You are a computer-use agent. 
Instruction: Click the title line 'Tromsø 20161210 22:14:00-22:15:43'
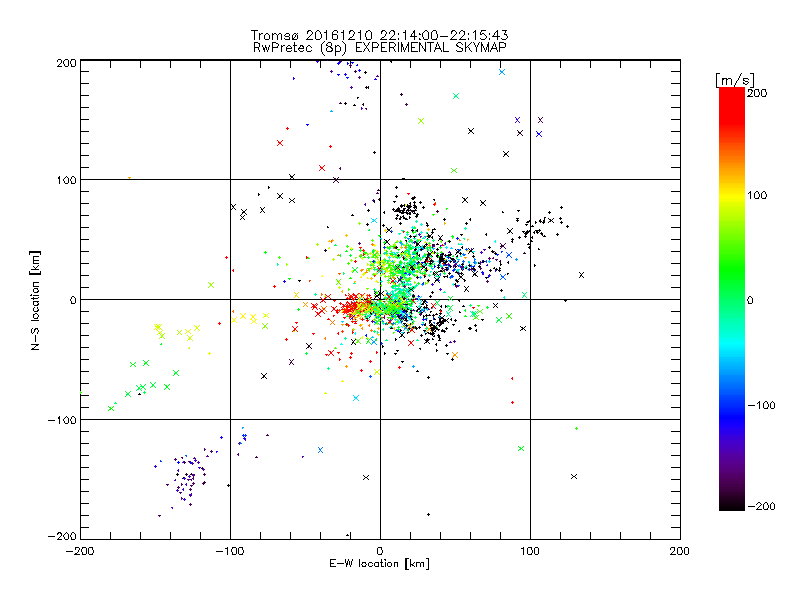(x=379, y=35)
